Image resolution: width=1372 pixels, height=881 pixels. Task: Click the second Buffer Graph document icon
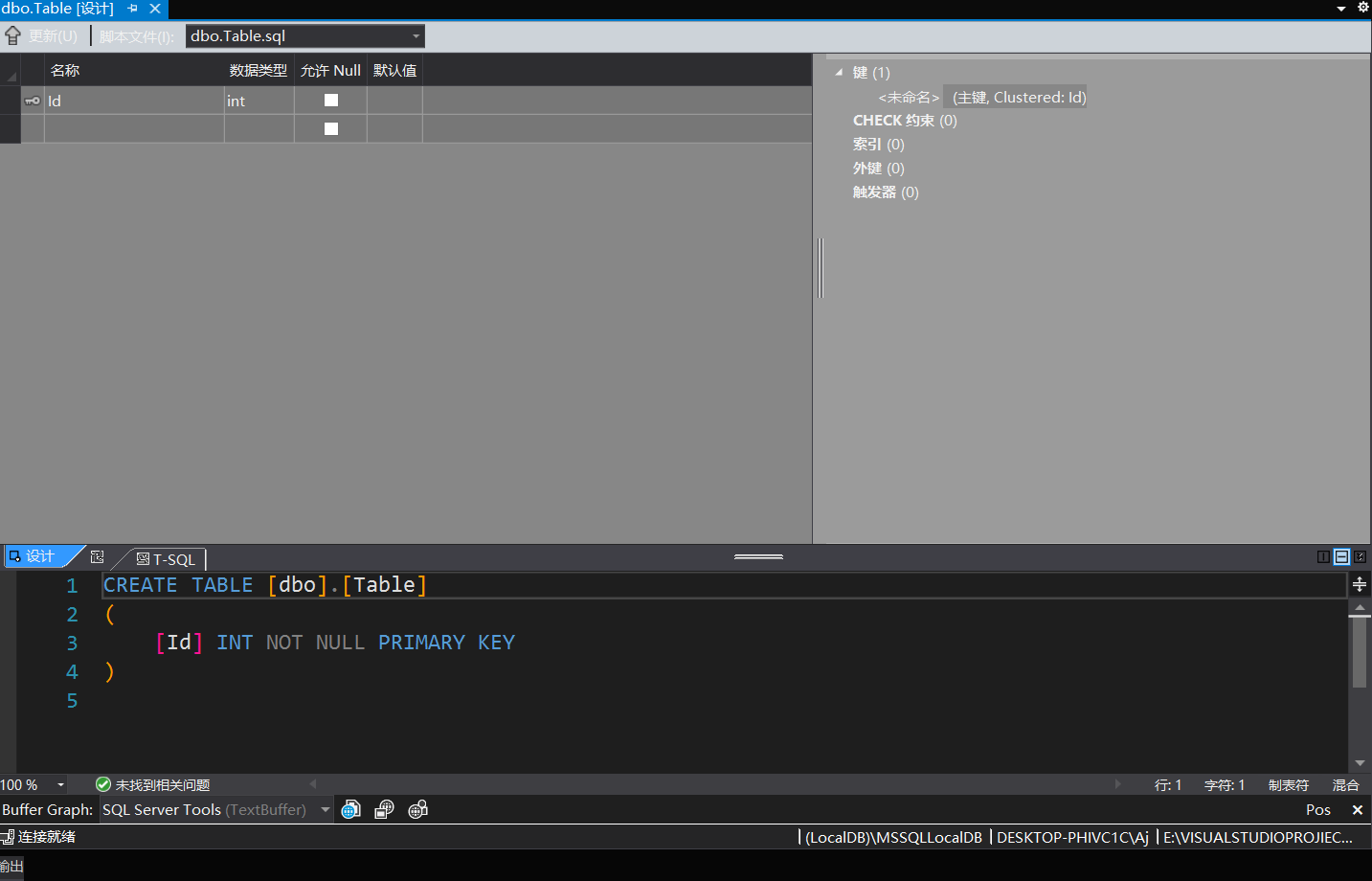384,809
